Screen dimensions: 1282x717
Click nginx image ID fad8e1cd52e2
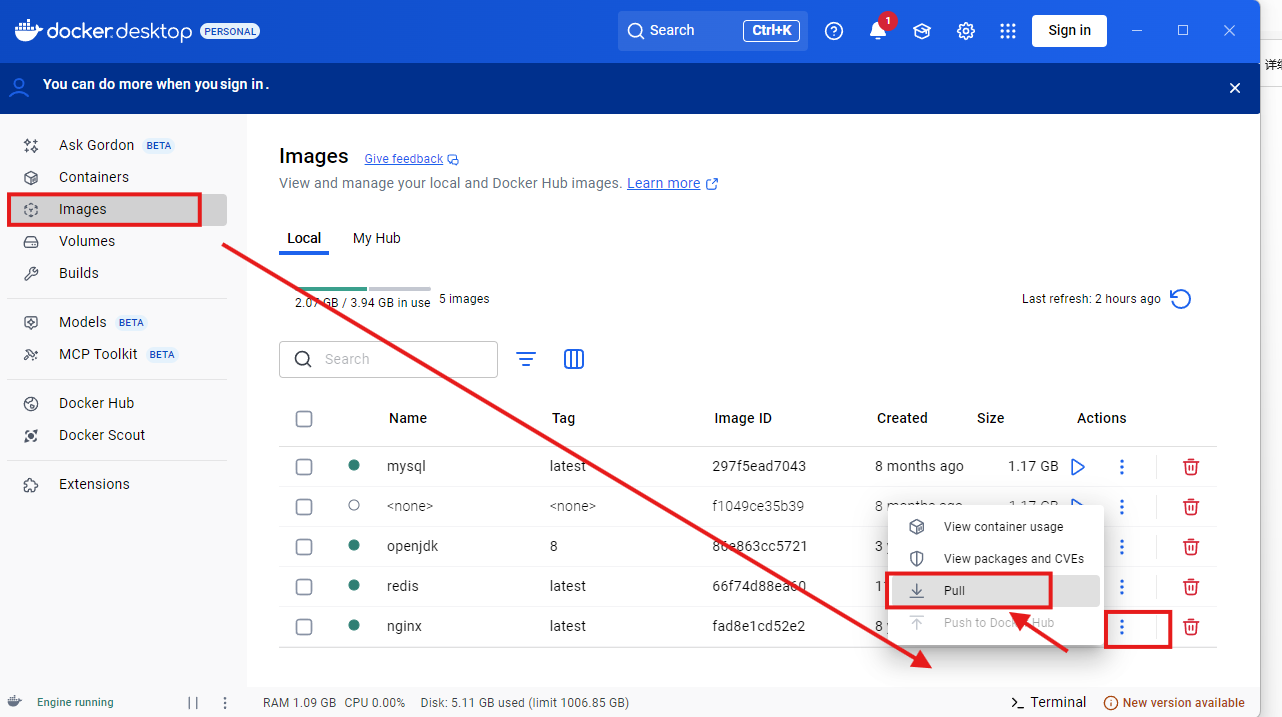click(x=759, y=626)
